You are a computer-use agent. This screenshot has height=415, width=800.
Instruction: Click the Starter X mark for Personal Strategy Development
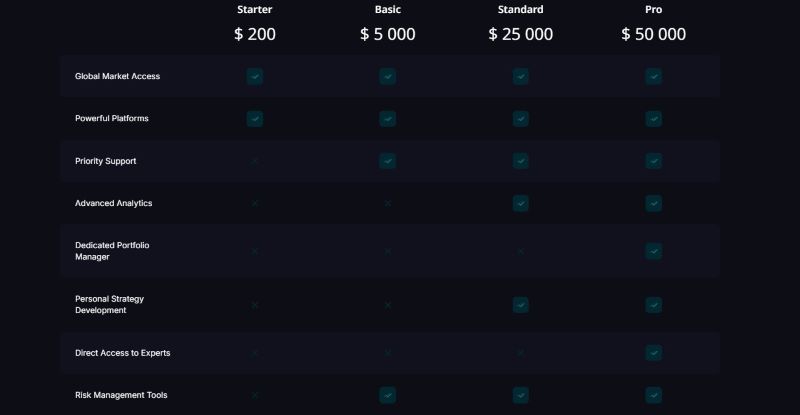pyautogui.click(x=255, y=304)
